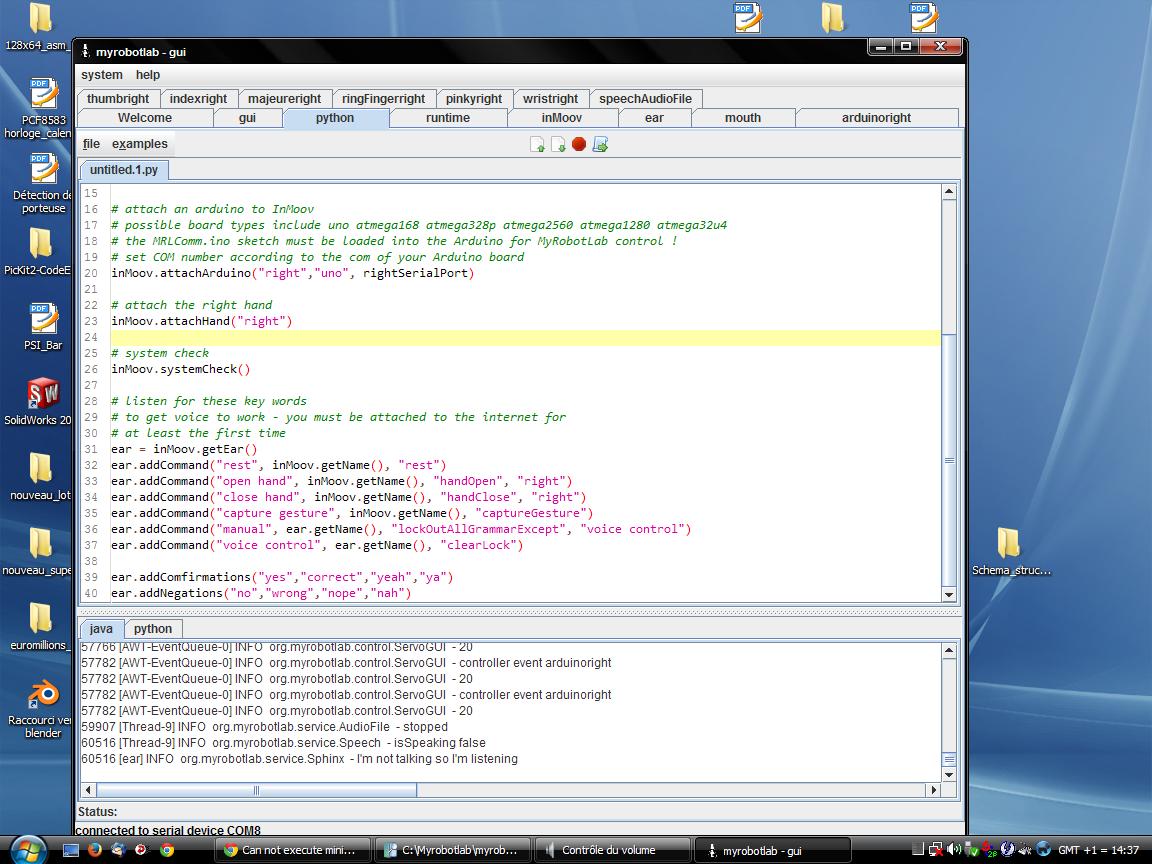1152x864 pixels.
Task: Click the inMoov.attachArduino code line
Action: pos(293,273)
